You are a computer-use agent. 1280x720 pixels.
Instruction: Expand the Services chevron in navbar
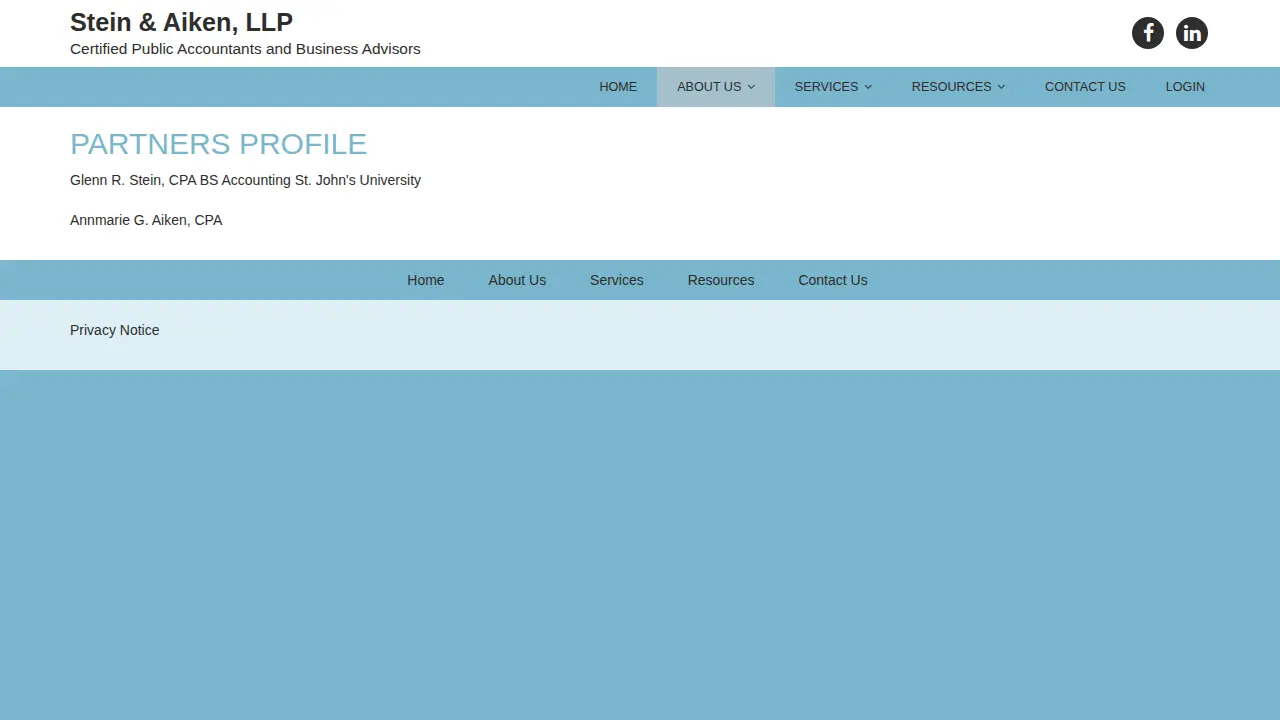point(868,87)
